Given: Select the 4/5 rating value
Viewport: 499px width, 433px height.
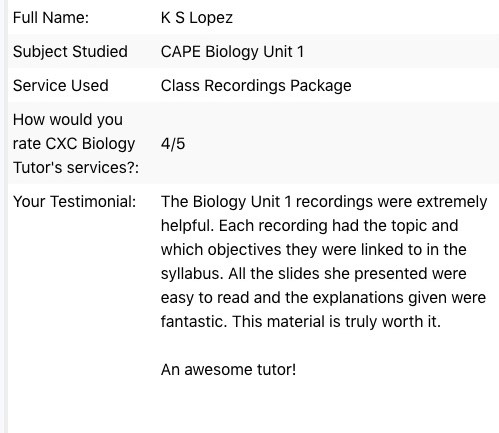Looking at the screenshot, I should coord(173,144).
